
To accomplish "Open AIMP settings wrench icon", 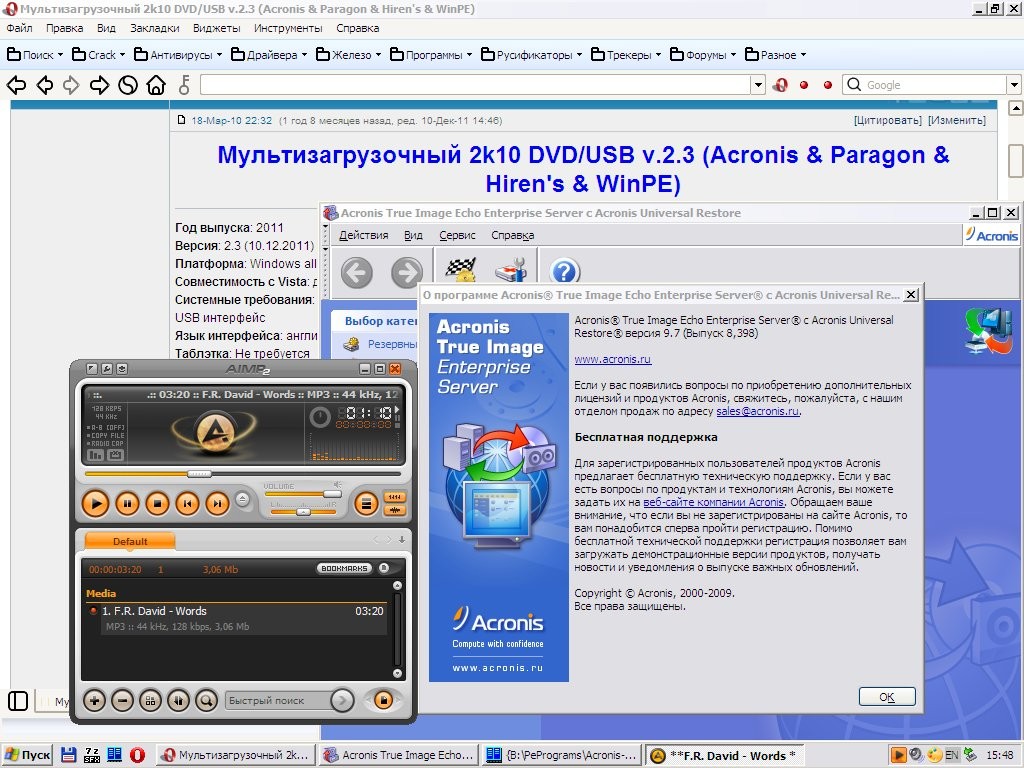I will (107, 369).
